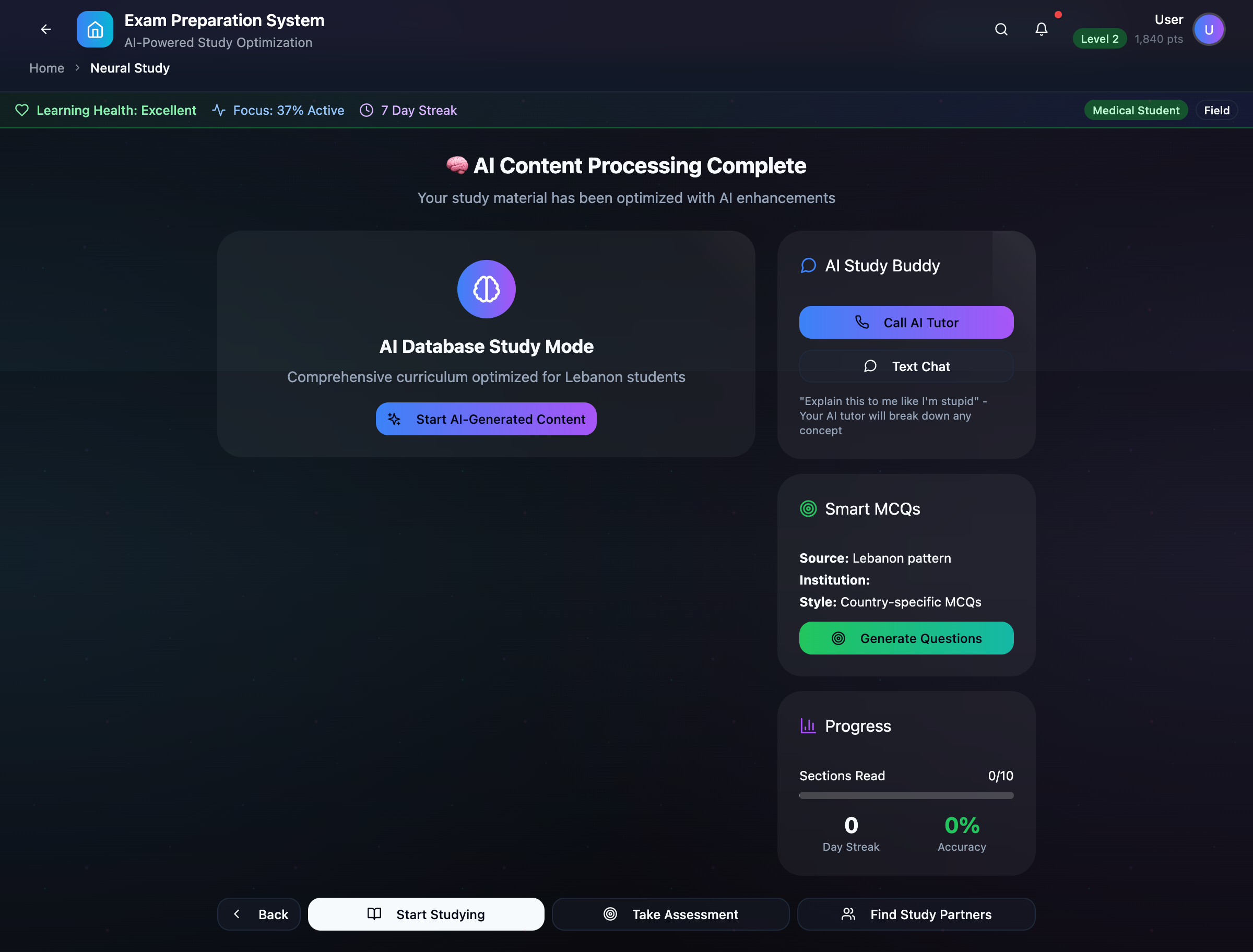The width and height of the screenshot is (1253, 952).
Task: Click Learning Health heart icon
Action: coord(21,110)
